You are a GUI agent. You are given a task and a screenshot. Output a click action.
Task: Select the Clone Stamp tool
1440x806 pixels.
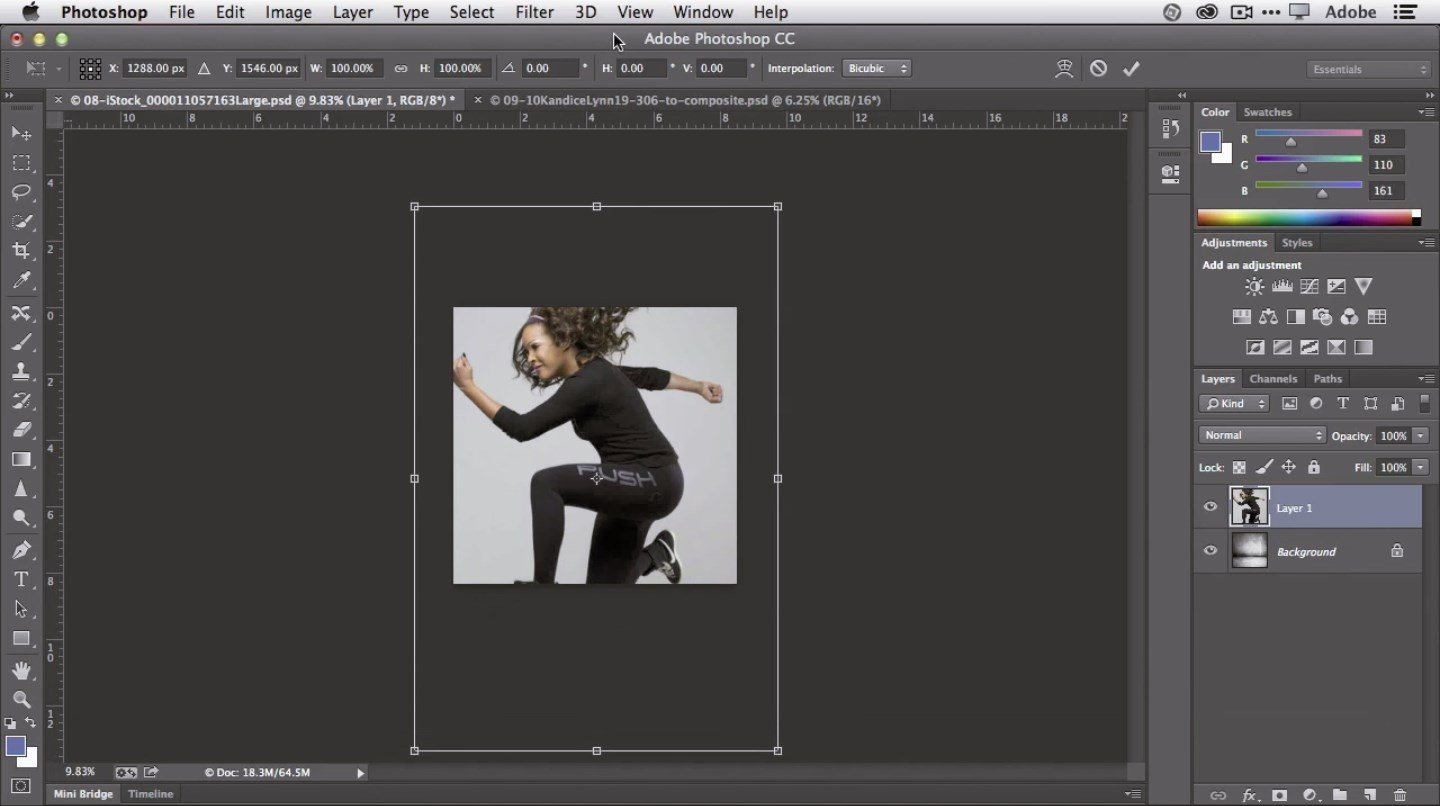(22, 371)
